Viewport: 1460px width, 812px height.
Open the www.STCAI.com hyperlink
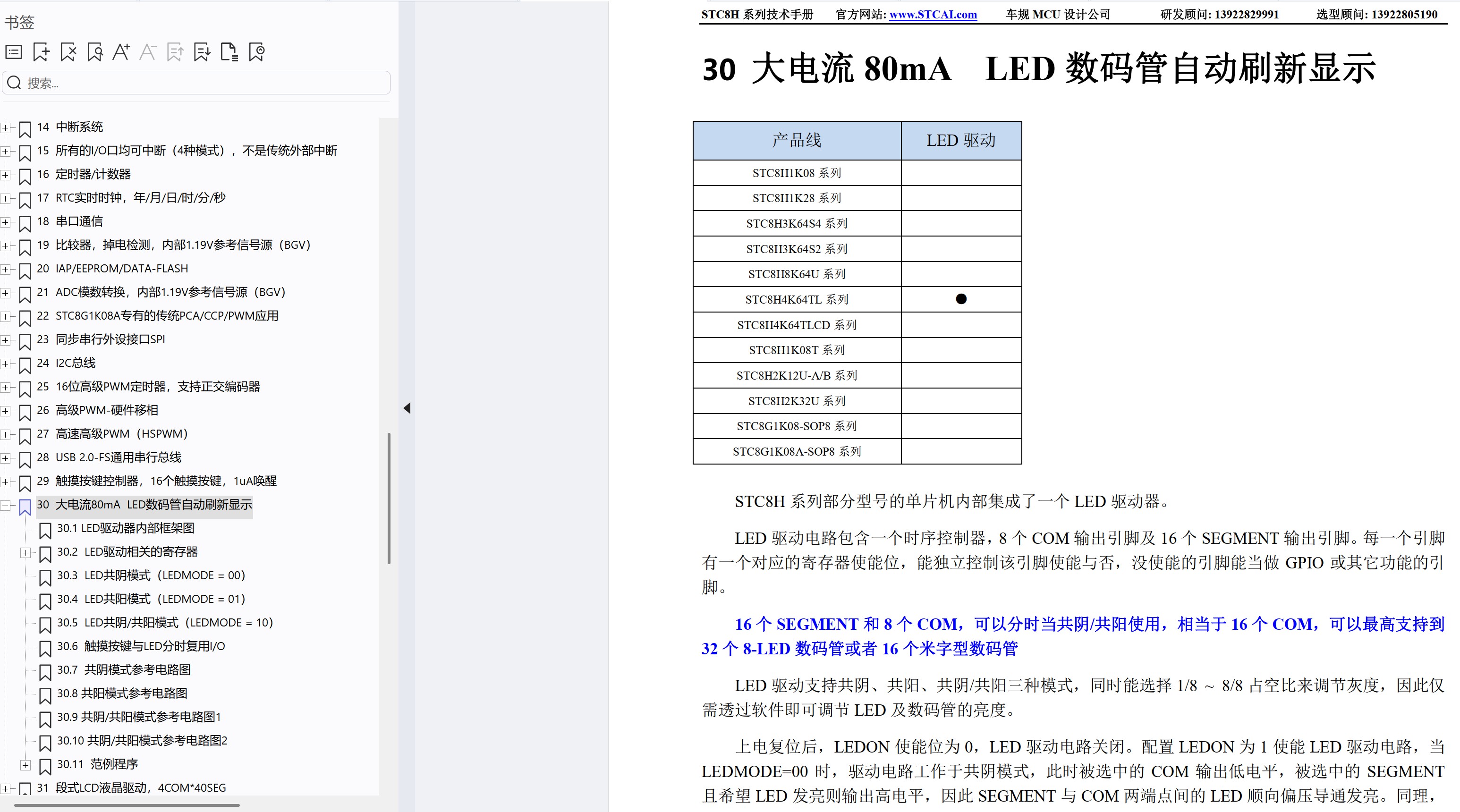click(933, 14)
